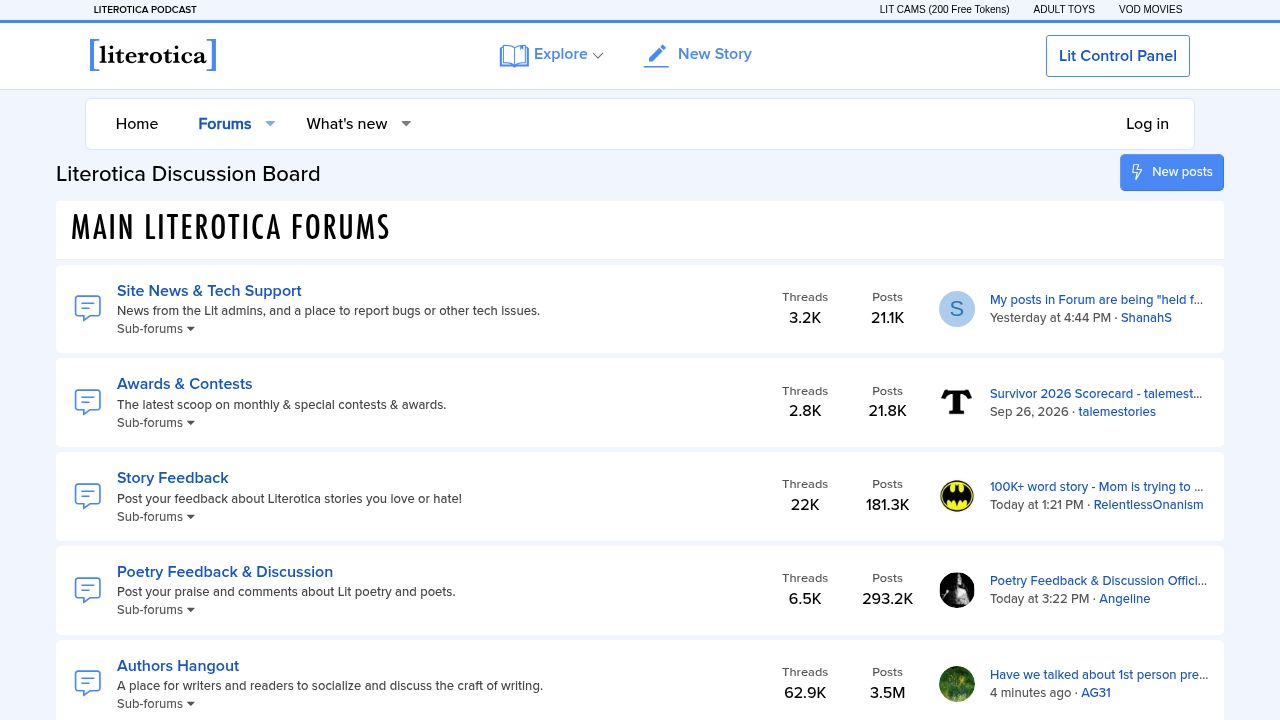Viewport: 1280px width, 720px height.
Task: Open the Literotica logo homepage
Action: point(153,55)
